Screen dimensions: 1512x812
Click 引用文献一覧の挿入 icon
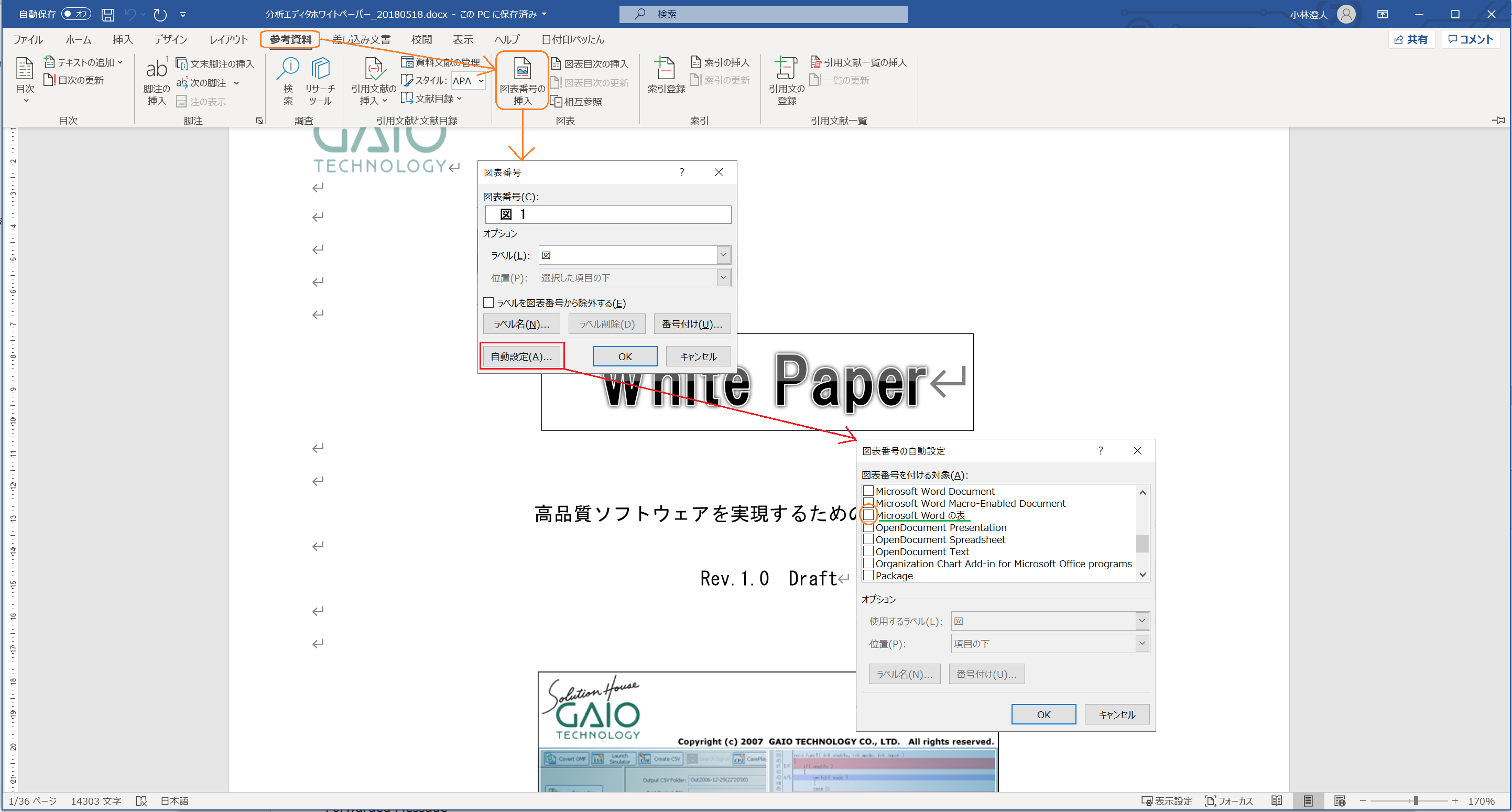pos(815,62)
